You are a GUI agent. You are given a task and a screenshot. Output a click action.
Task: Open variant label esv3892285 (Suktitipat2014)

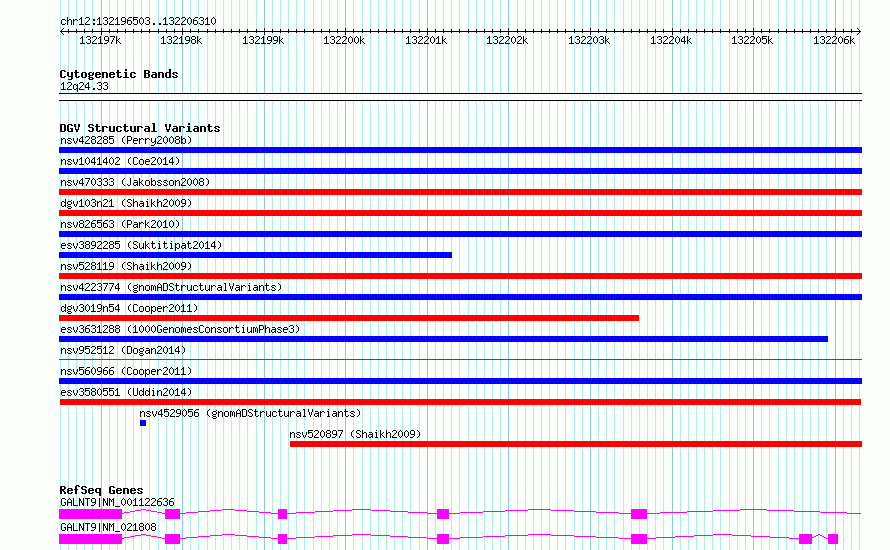tap(141, 245)
